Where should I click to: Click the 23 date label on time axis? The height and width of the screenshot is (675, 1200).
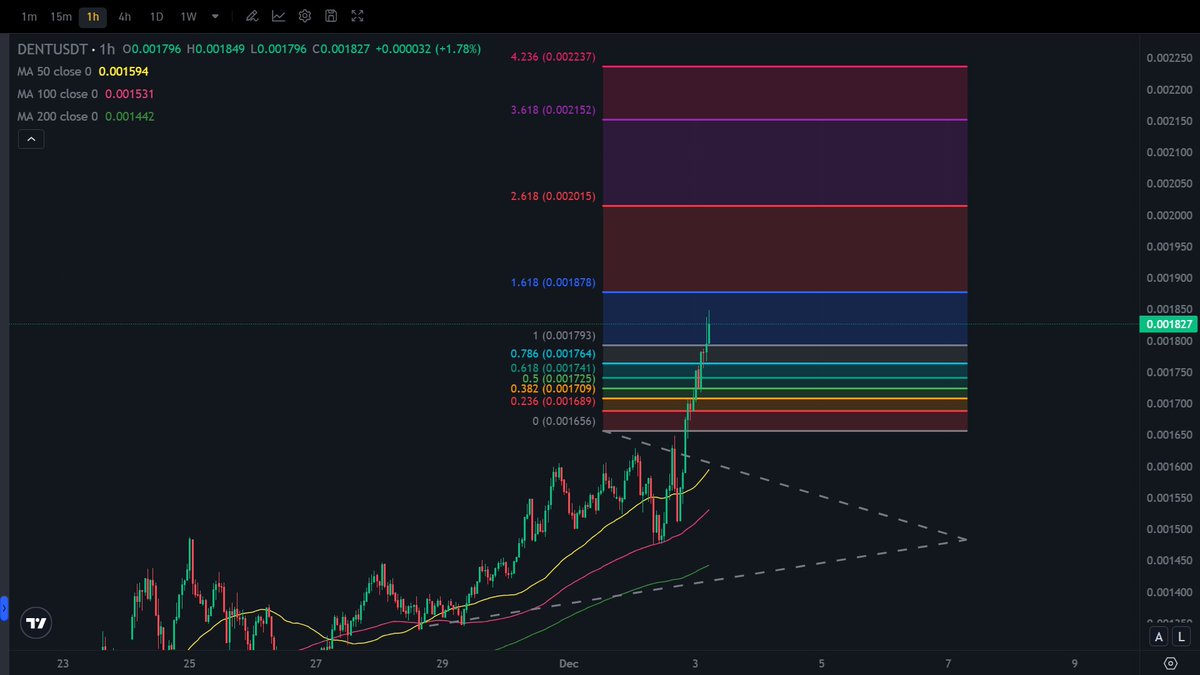point(63,663)
